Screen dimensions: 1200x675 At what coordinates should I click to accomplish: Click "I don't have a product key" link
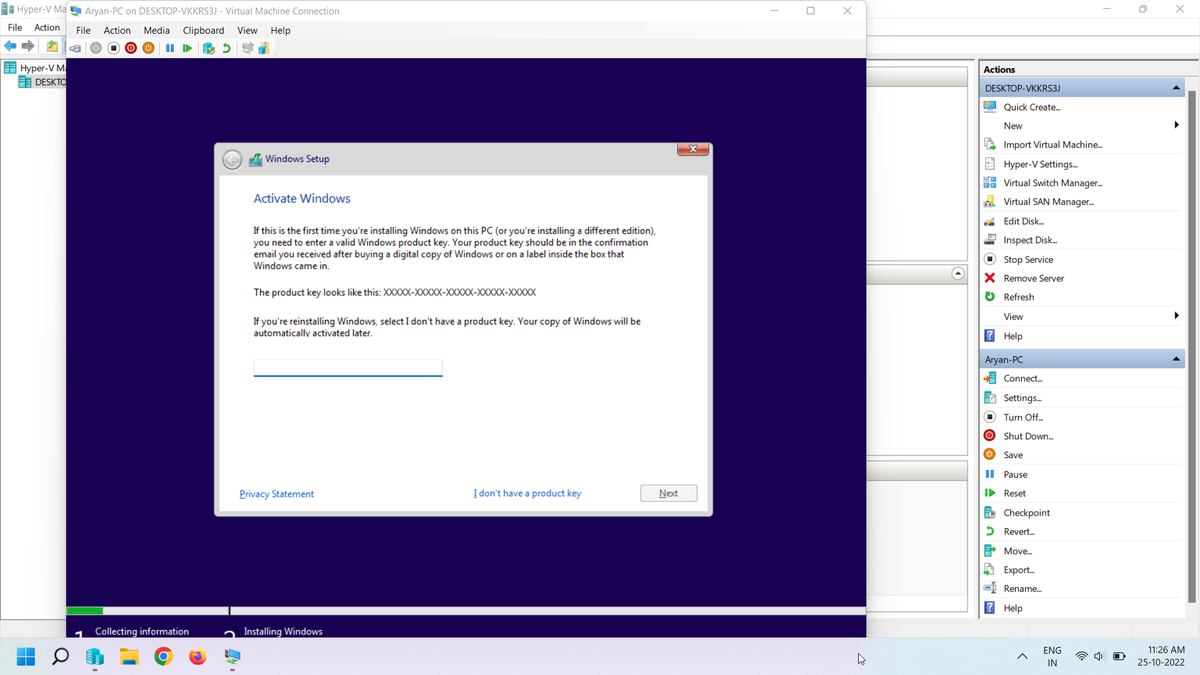point(527,493)
